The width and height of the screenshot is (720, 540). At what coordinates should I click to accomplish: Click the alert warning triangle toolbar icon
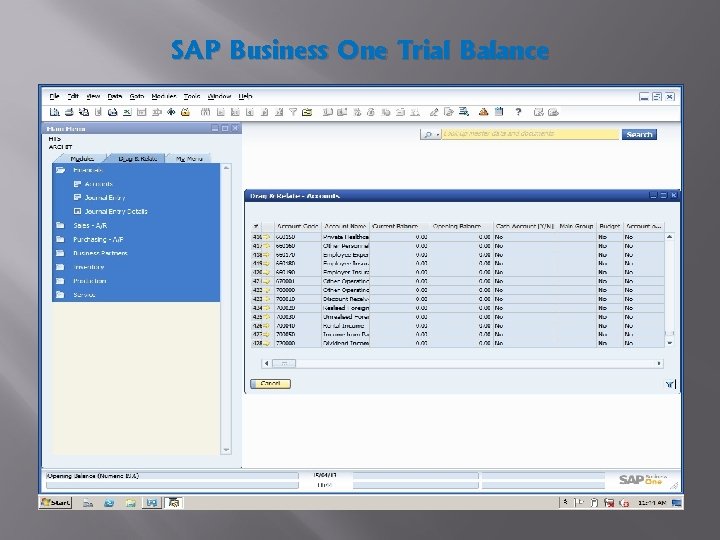tap(483, 112)
